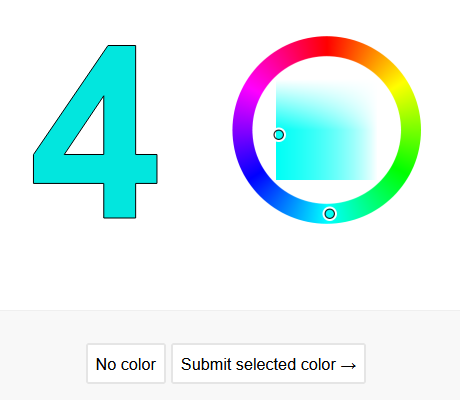Pick red at the top of the hue ring
This screenshot has height=400, width=460.
click(327, 46)
